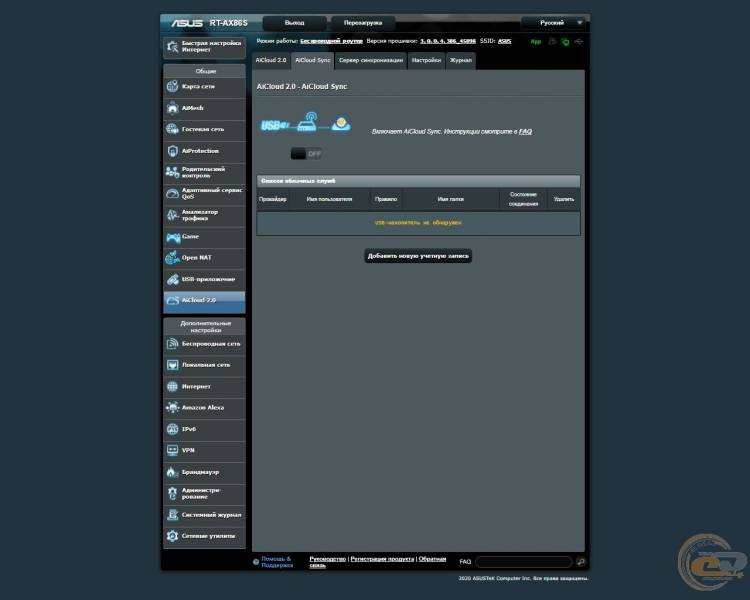Click the App status icon in header
Image resolution: width=750 pixels, height=600 pixels.
[x=536, y=42]
